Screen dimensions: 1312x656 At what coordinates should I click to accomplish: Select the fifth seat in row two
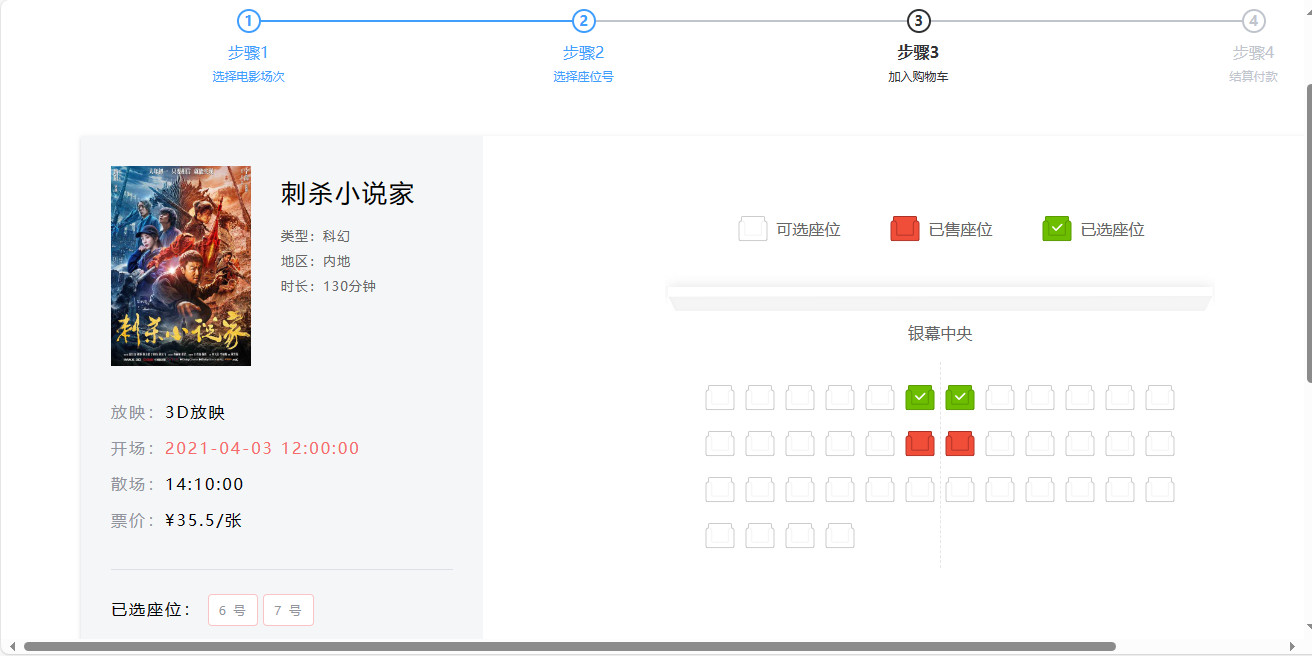[880, 444]
